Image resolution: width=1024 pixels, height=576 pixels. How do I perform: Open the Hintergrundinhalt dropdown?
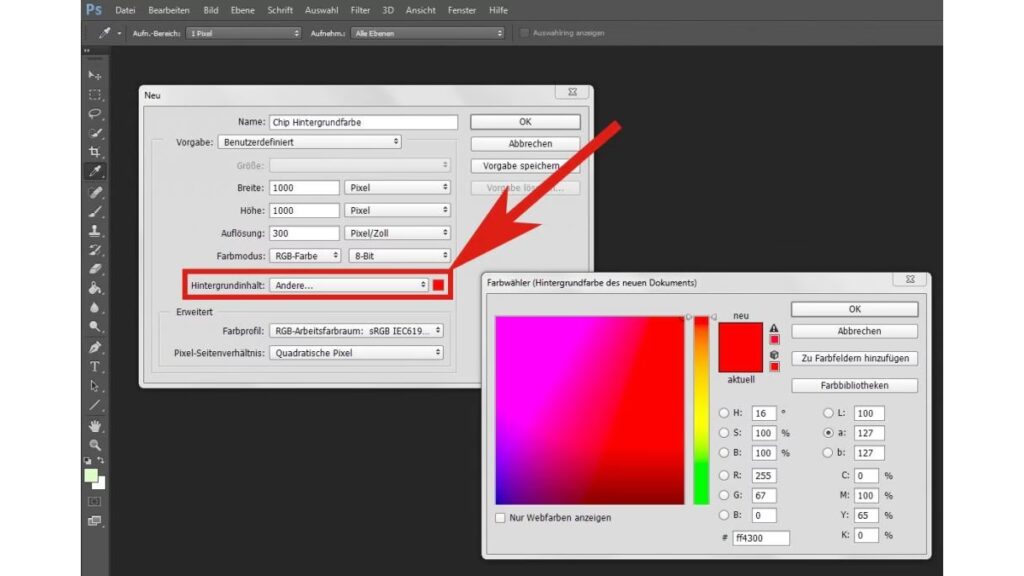pyautogui.click(x=349, y=285)
